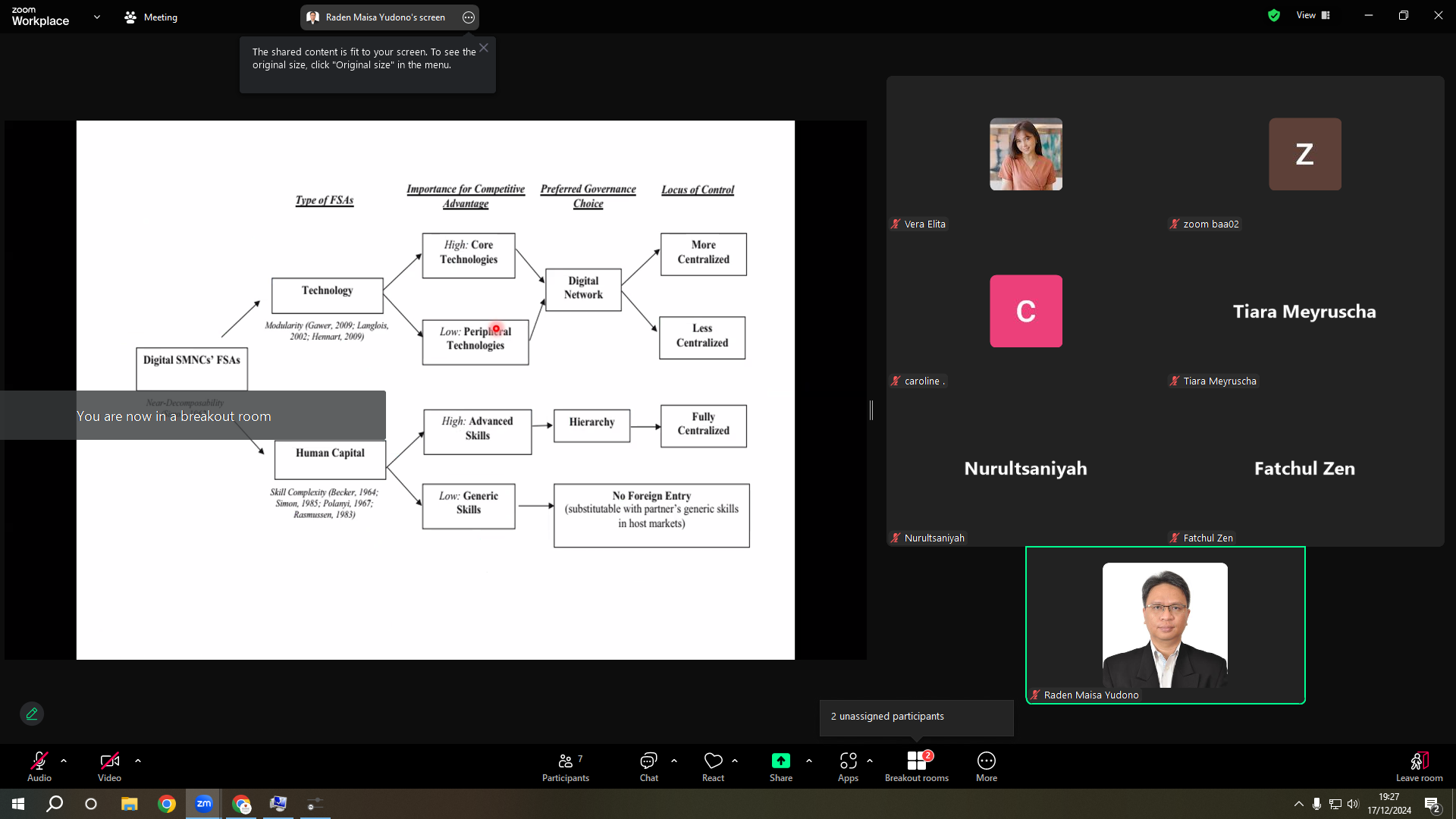
Task: Click the Technology box in slide
Action: 327,296
